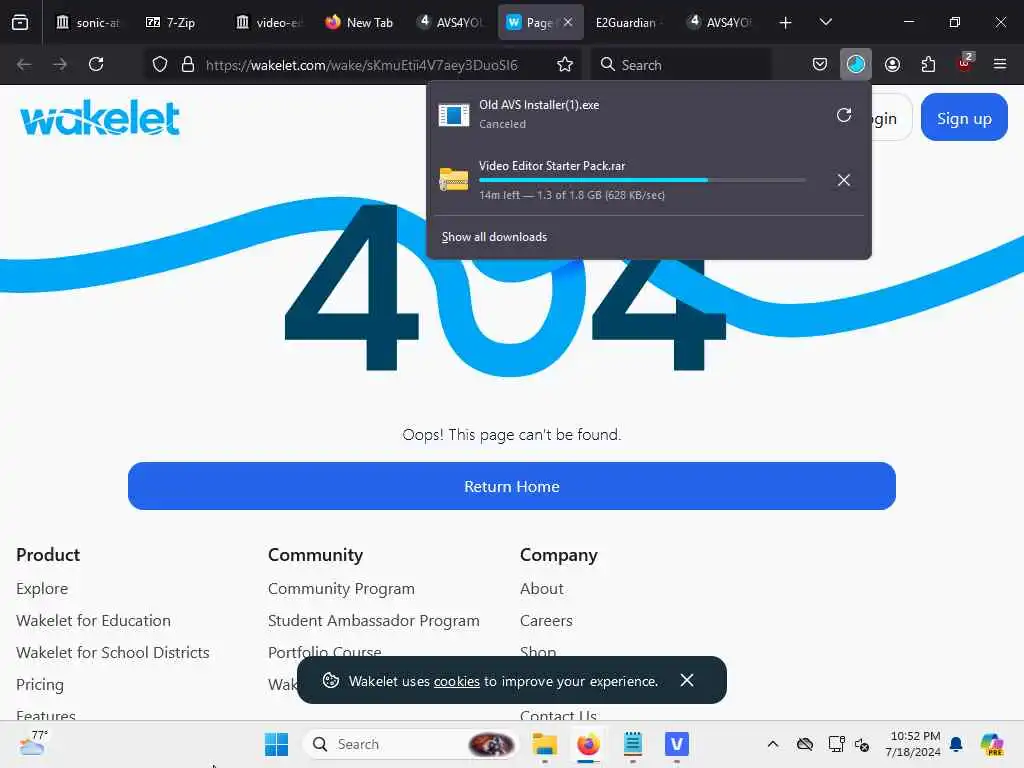List all tabs dropdown arrow

pyautogui.click(x=825, y=22)
